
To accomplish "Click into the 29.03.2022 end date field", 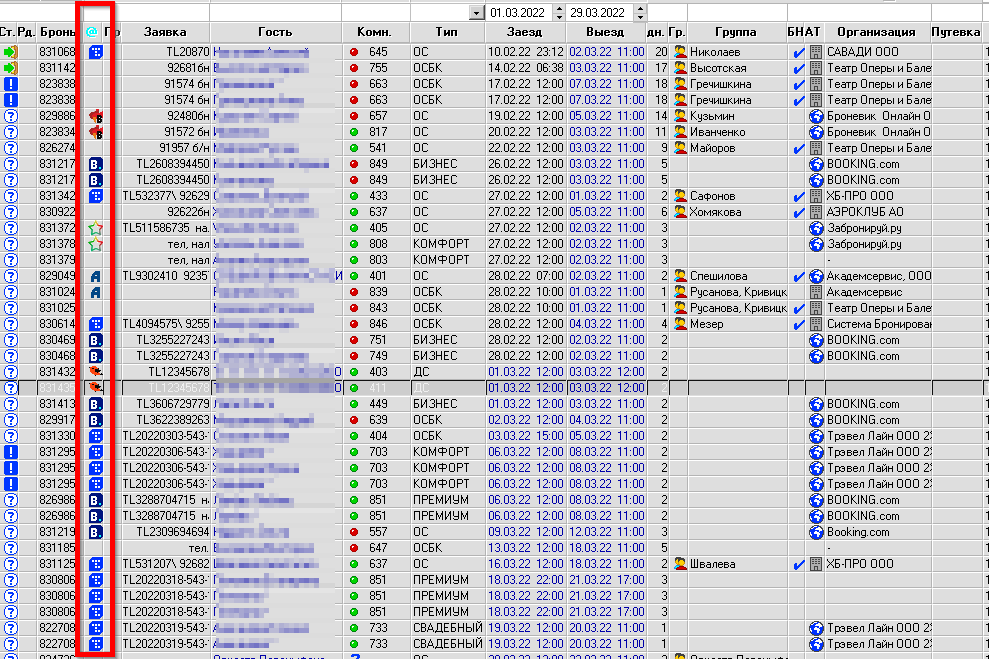I will [597, 13].
